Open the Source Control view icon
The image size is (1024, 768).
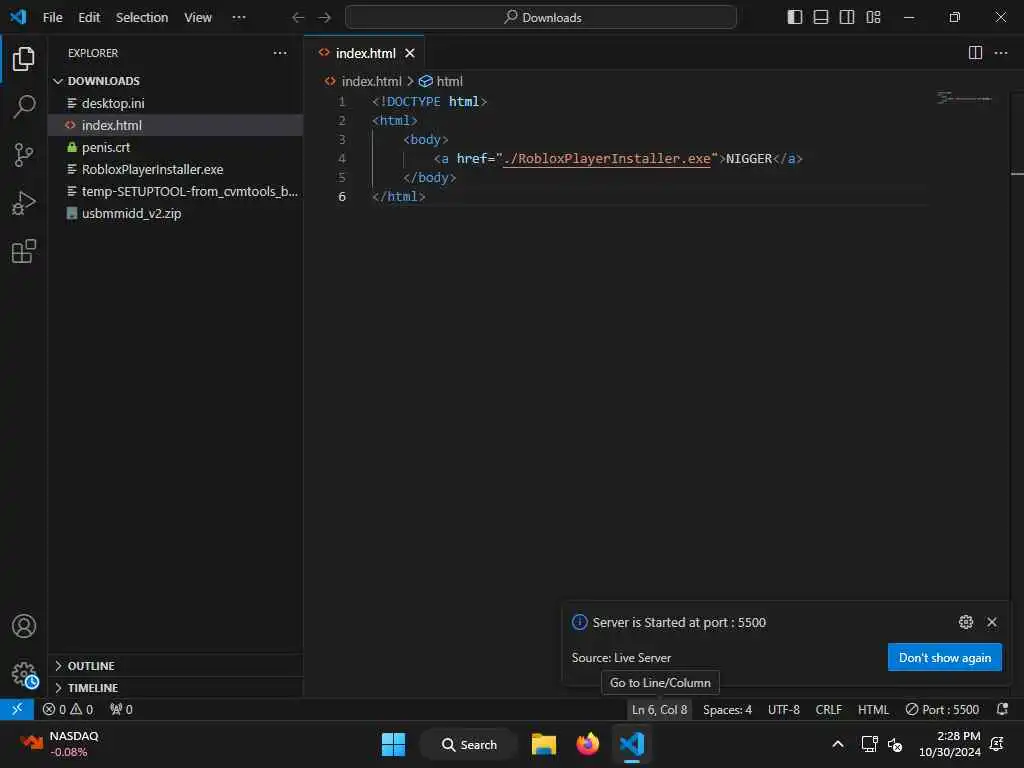click(24, 155)
